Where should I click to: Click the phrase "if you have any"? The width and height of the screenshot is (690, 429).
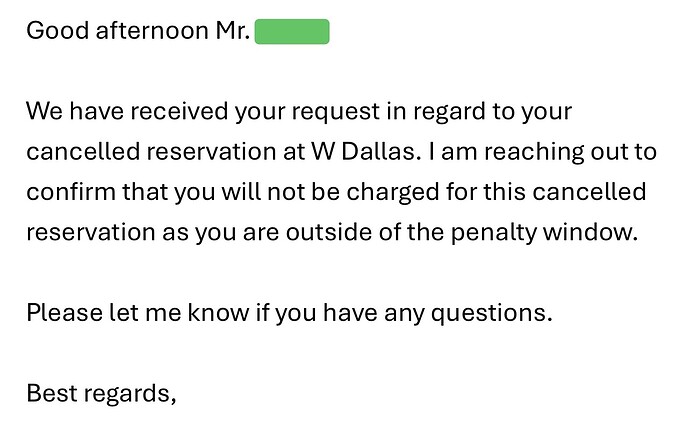coord(340,313)
